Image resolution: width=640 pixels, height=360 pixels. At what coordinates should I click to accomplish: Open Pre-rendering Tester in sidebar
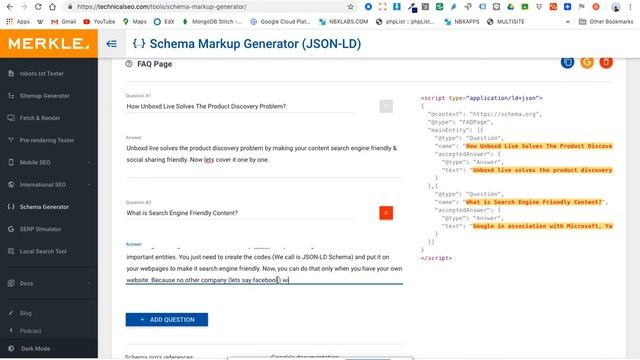coord(47,140)
